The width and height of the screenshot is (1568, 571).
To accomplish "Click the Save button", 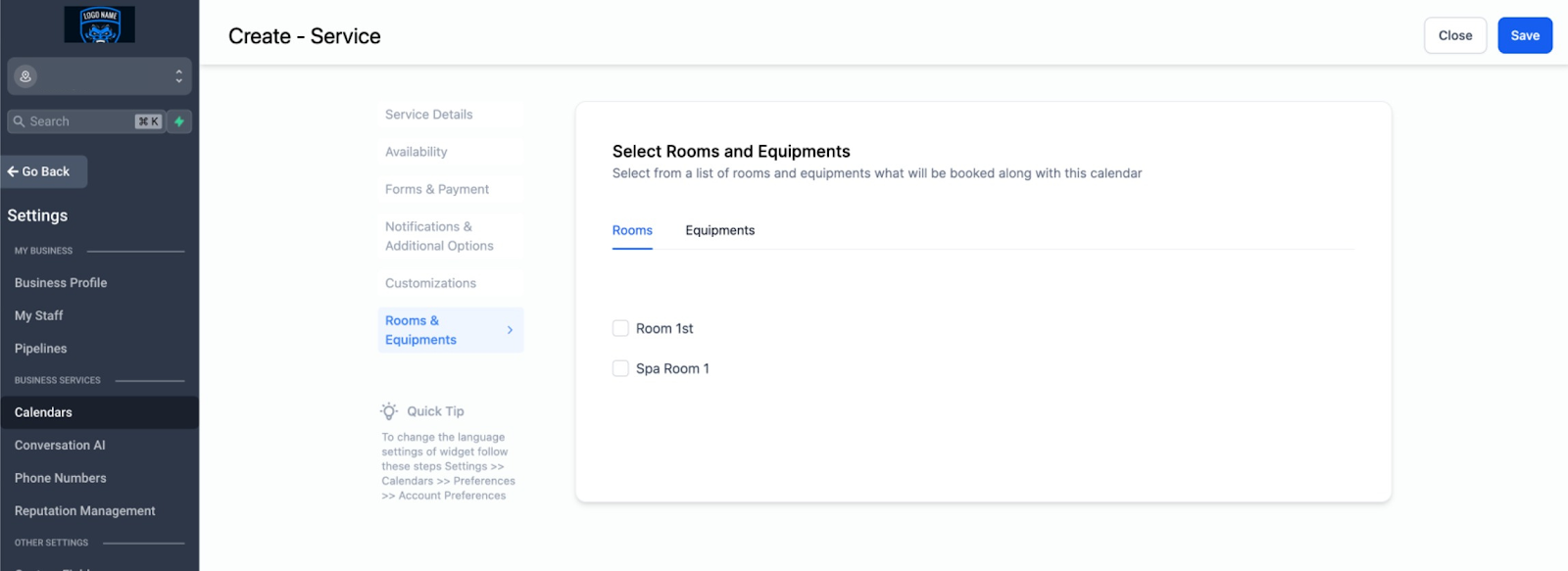I will (1525, 35).
